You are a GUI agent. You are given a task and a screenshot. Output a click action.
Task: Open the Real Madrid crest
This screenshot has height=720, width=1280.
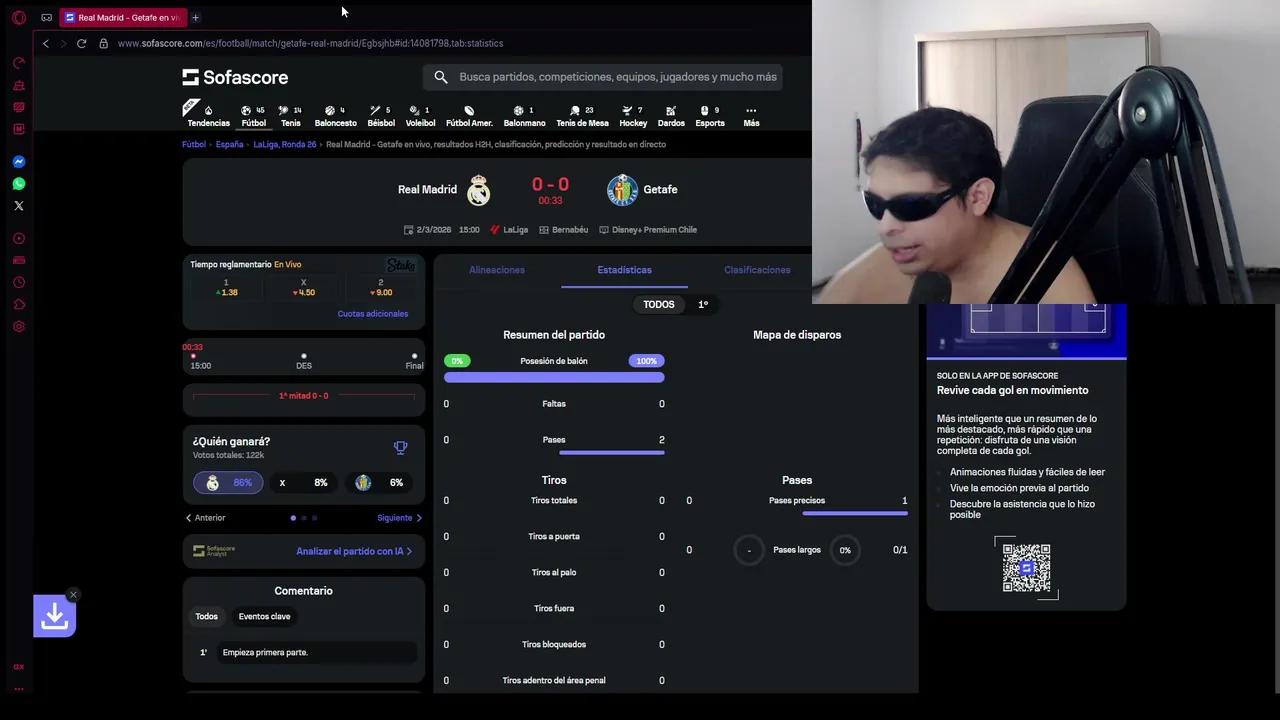pyautogui.click(x=479, y=190)
